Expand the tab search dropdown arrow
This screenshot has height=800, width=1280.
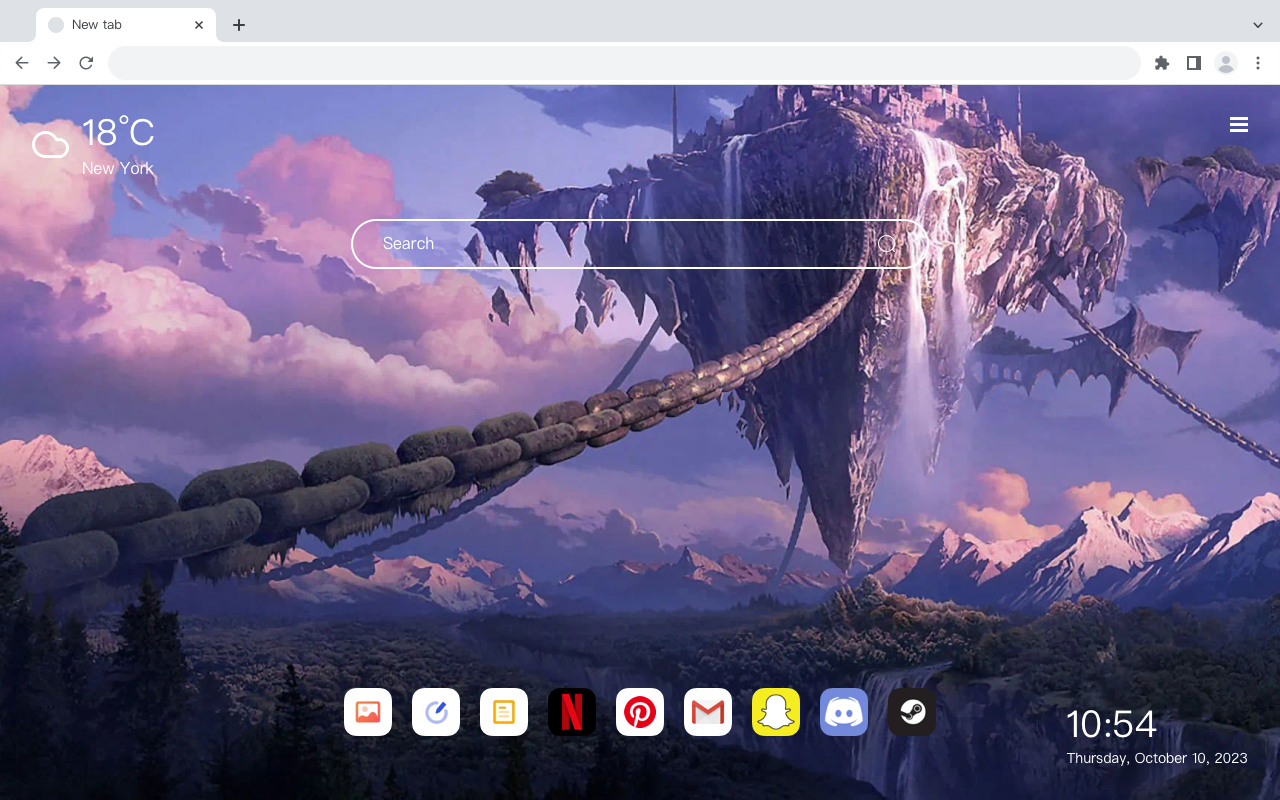point(1258,25)
